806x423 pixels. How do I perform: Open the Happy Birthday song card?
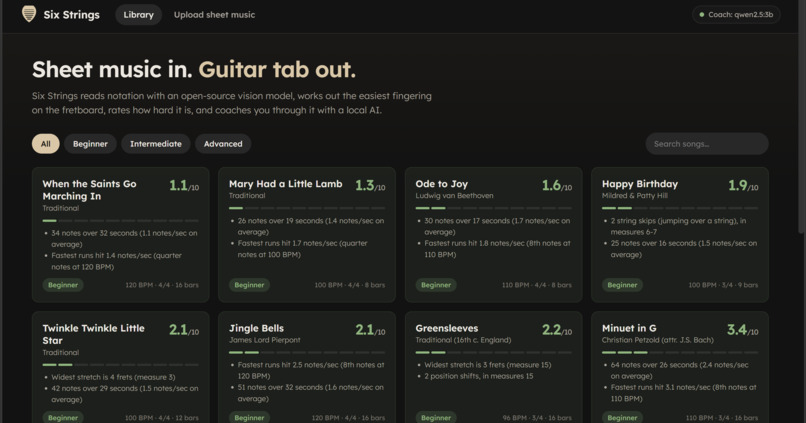tap(680, 234)
